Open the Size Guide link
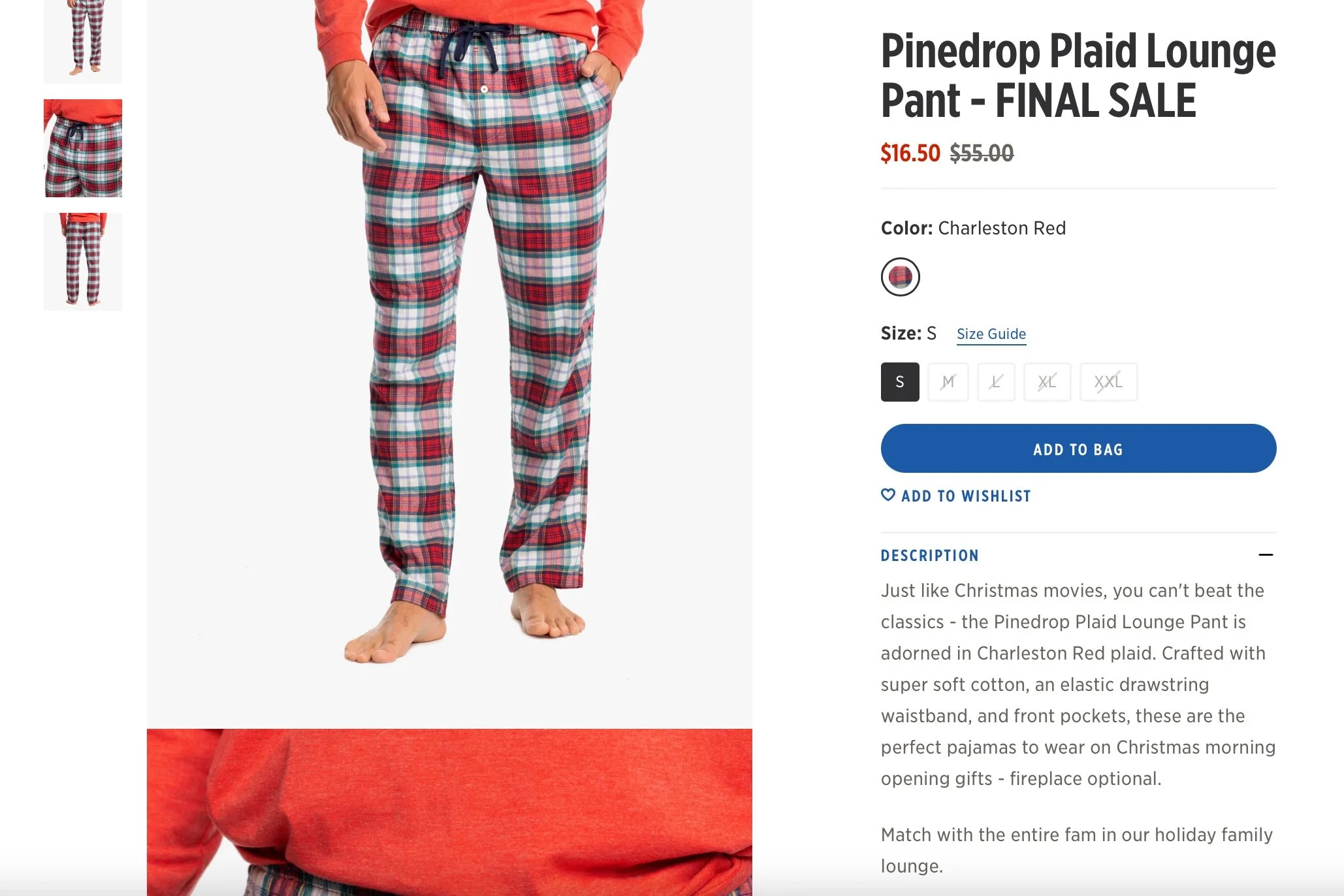This screenshot has width=1344, height=896. click(x=991, y=334)
